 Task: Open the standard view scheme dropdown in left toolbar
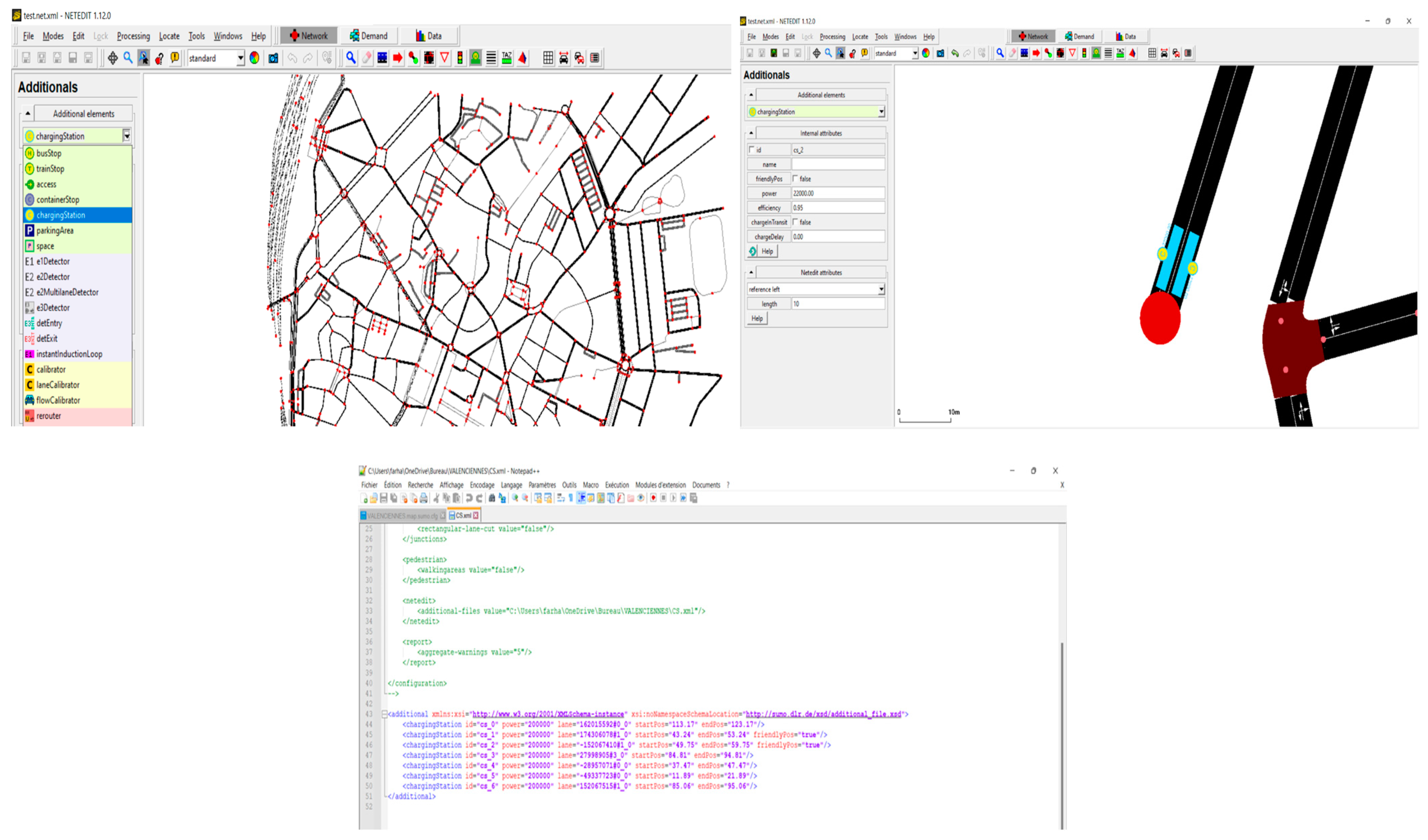[x=240, y=58]
